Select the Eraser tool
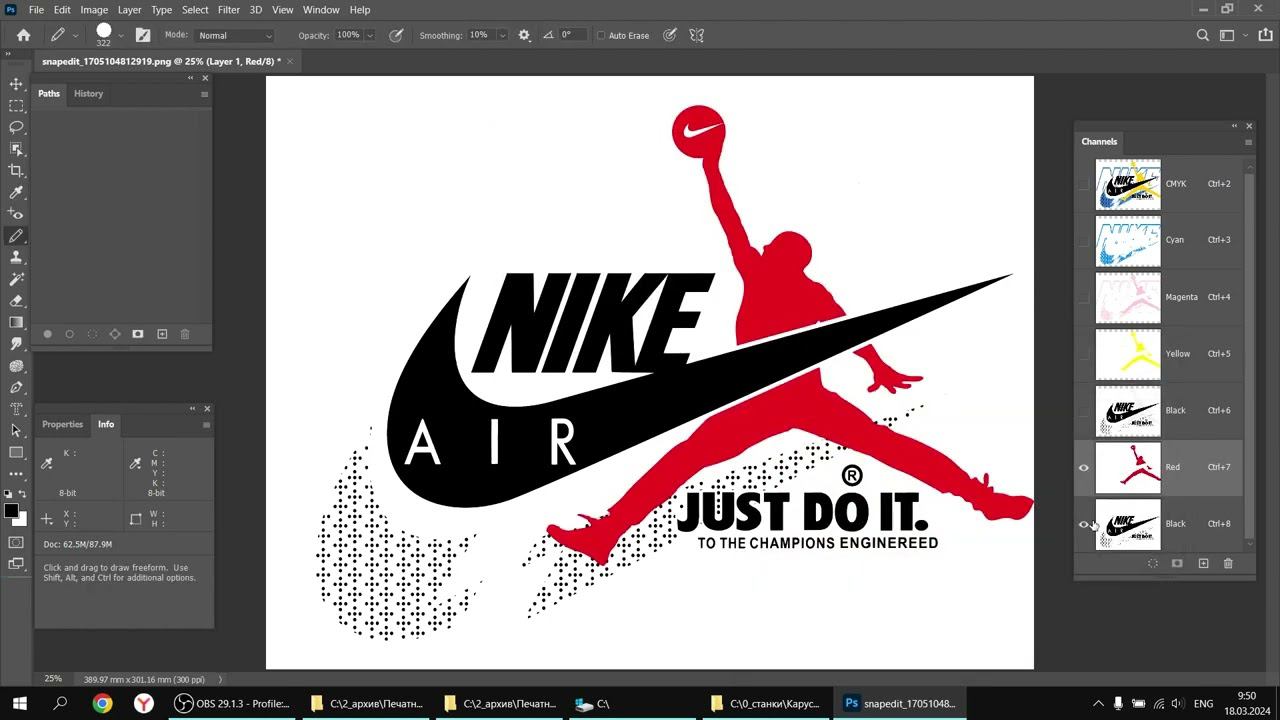 click(x=16, y=301)
